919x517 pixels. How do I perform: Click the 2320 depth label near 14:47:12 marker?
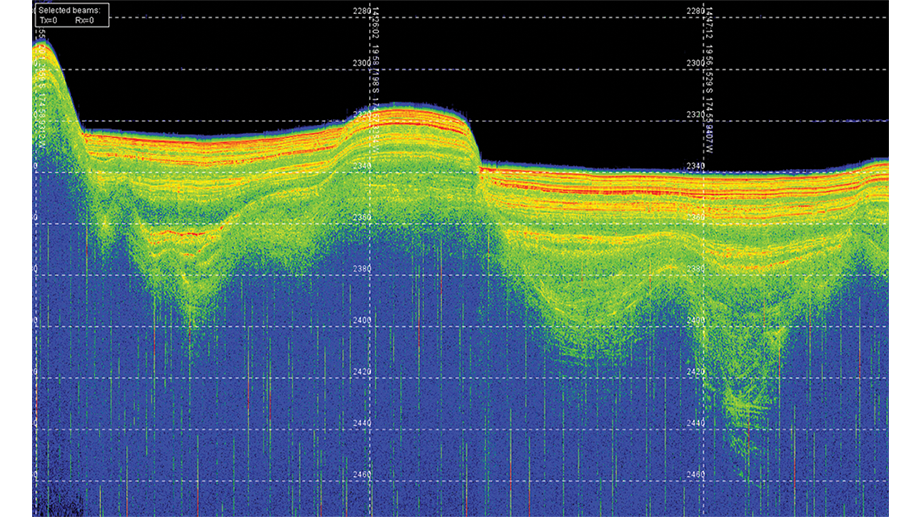point(695,115)
